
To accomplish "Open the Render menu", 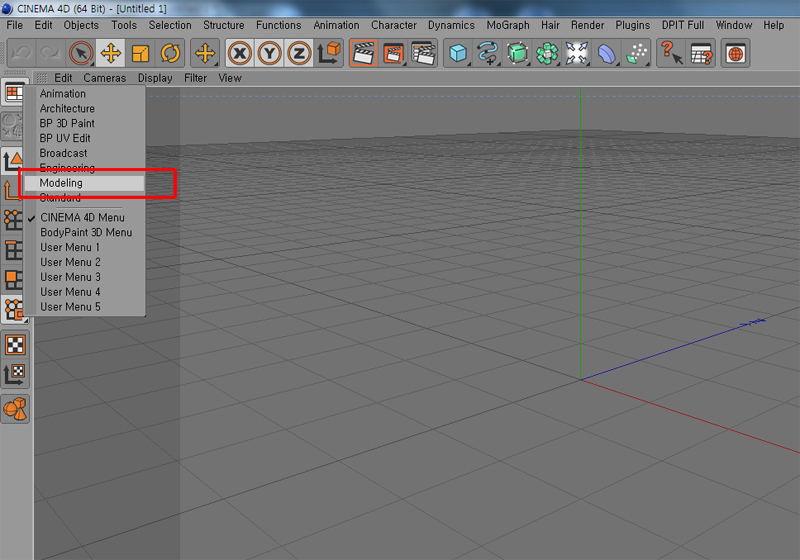I will click(x=587, y=25).
